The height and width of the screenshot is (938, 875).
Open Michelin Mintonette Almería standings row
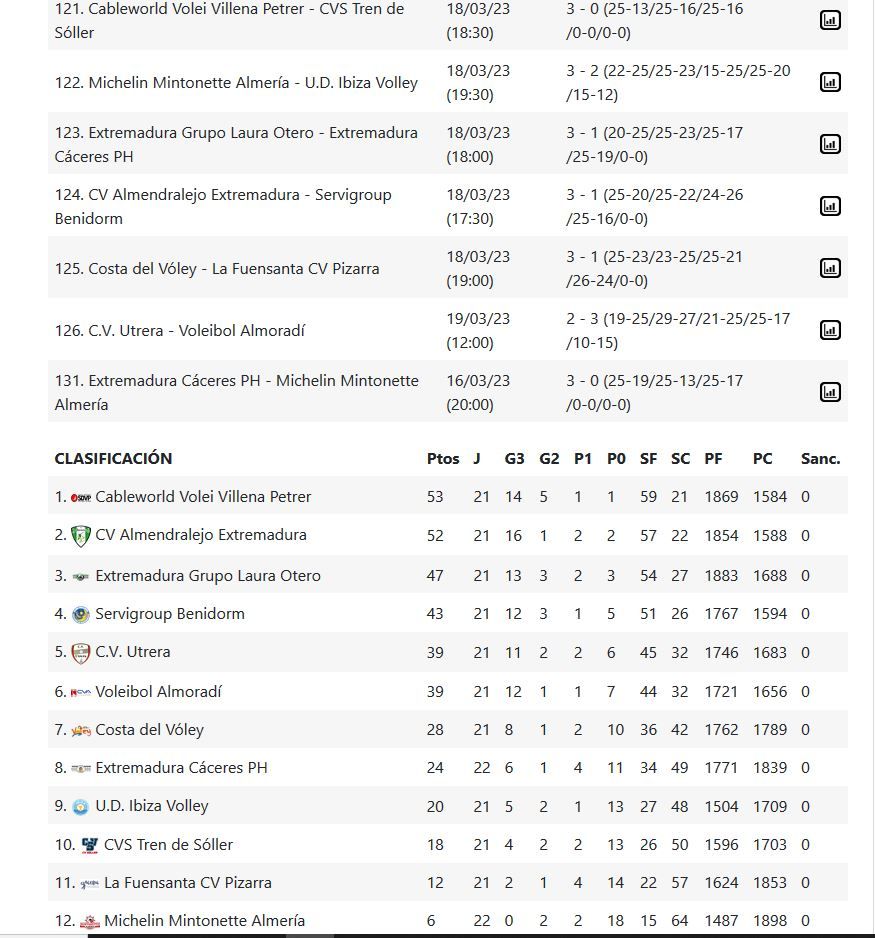(204, 920)
